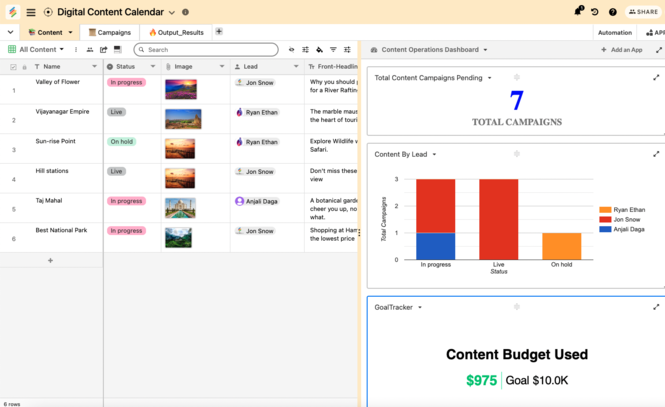Switch to the Campaigns tab
The image size is (665, 407).
110,32
